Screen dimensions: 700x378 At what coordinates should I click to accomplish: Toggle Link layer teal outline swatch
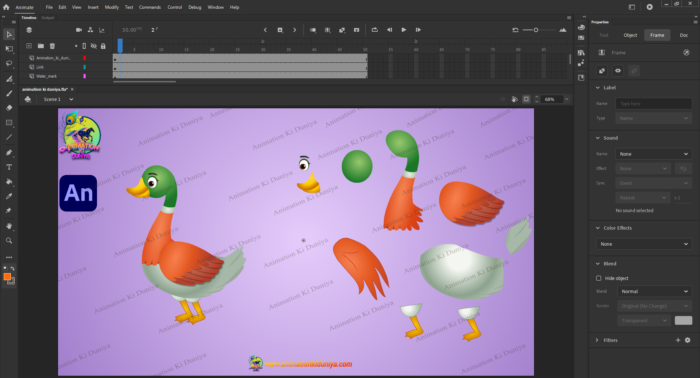(84, 67)
